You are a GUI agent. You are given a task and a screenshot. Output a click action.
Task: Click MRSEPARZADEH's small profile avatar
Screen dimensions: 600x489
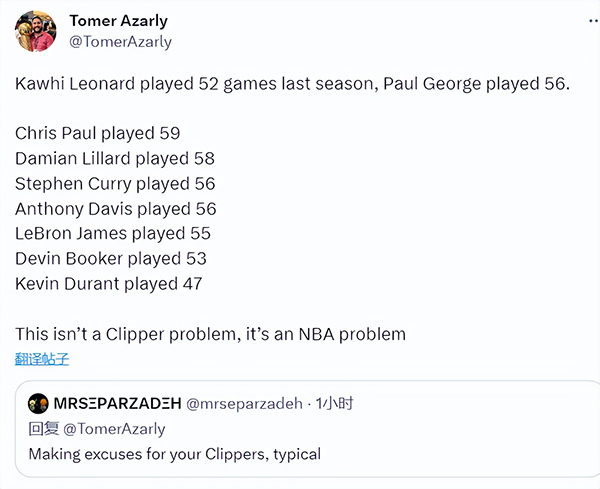[38, 403]
